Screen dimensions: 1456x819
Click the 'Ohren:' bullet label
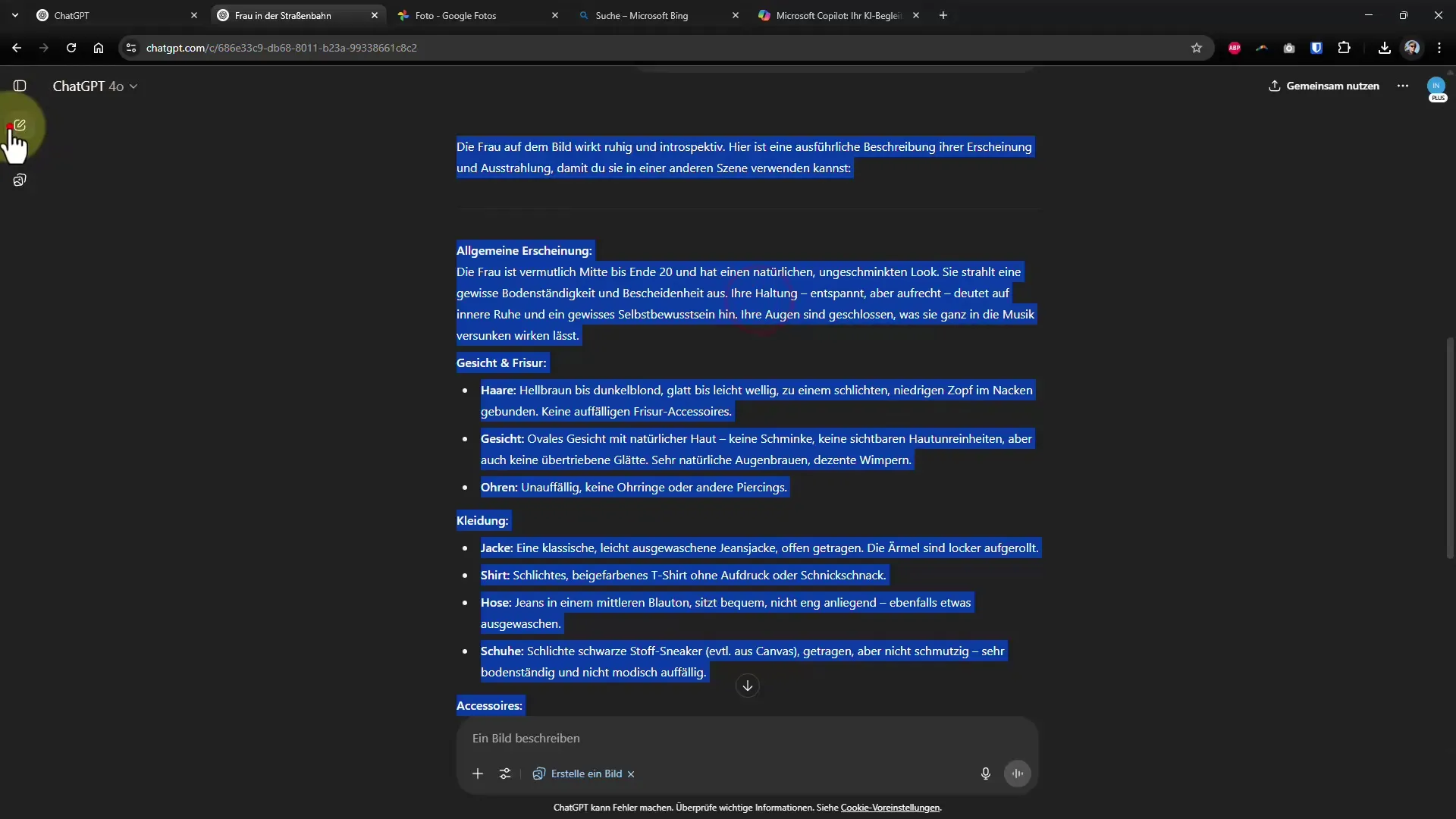[x=499, y=487]
